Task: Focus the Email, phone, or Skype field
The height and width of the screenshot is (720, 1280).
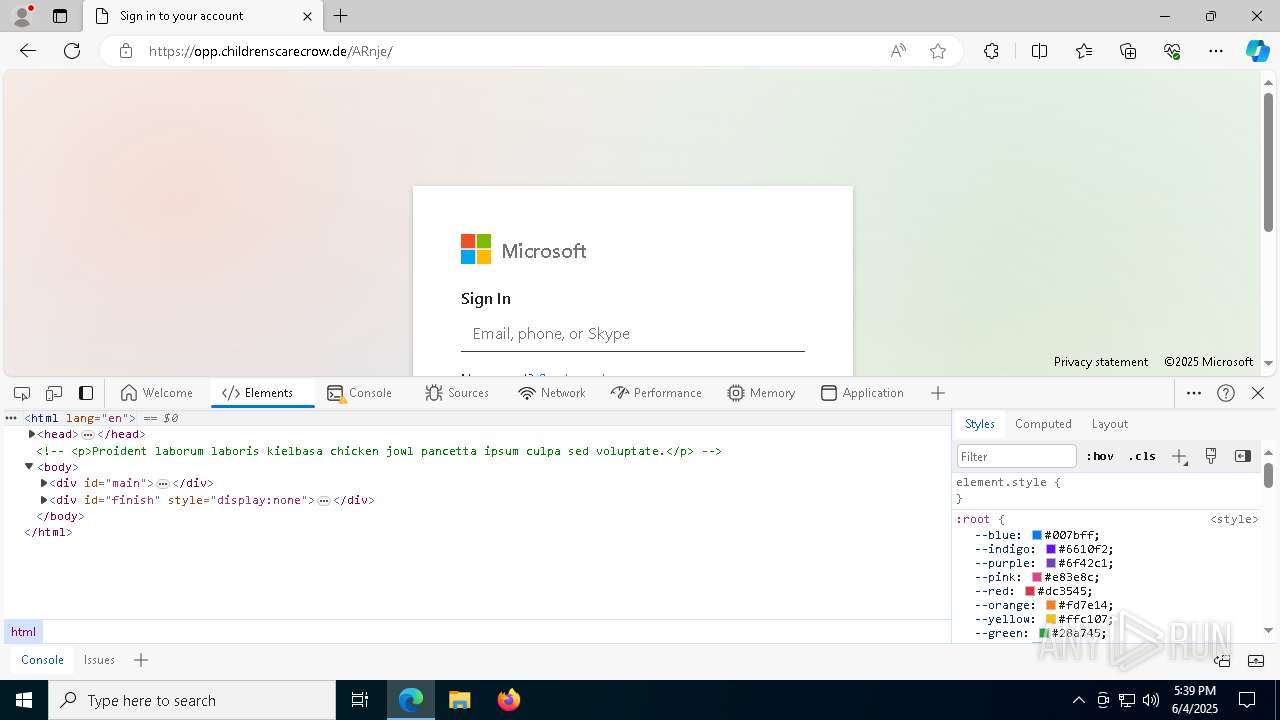Action: point(633,334)
